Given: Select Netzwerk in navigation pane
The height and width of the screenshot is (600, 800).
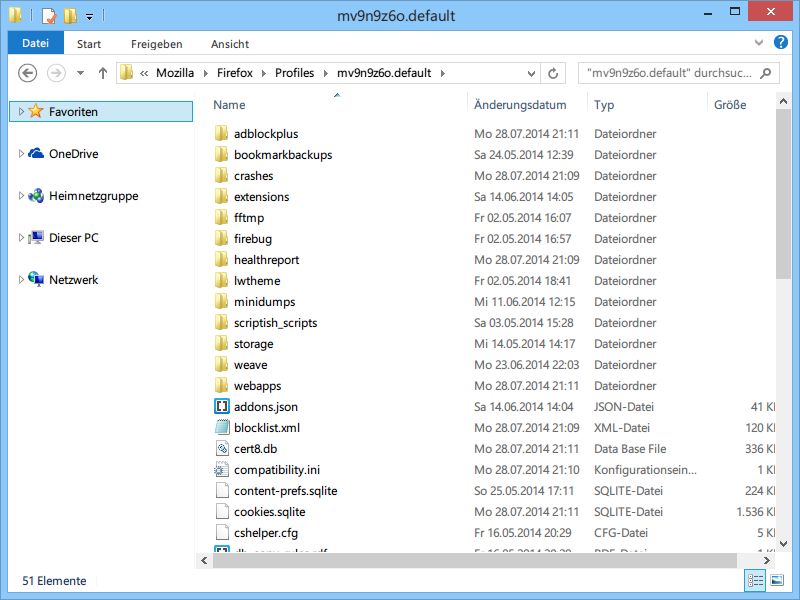Looking at the screenshot, I should [x=73, y=280].
